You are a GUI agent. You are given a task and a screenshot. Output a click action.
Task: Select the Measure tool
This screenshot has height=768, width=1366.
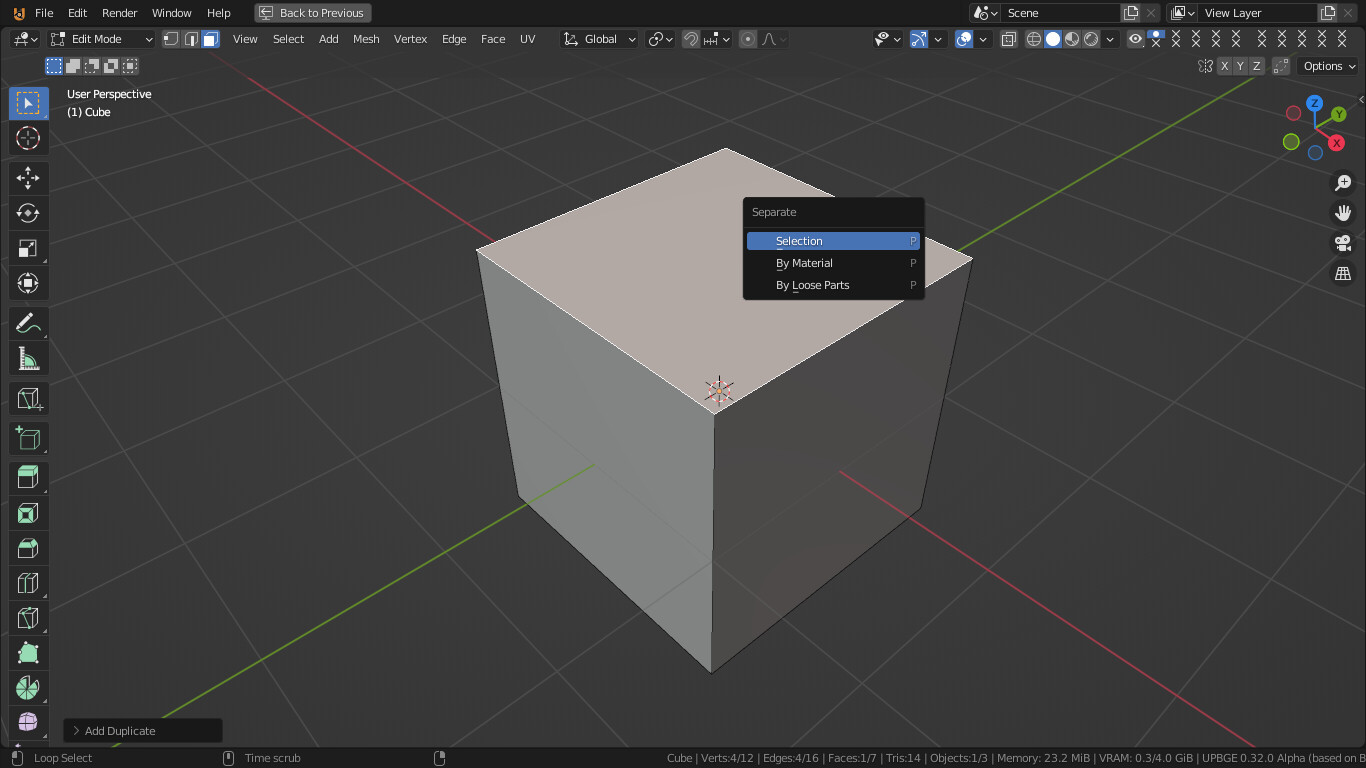point(28,358)
